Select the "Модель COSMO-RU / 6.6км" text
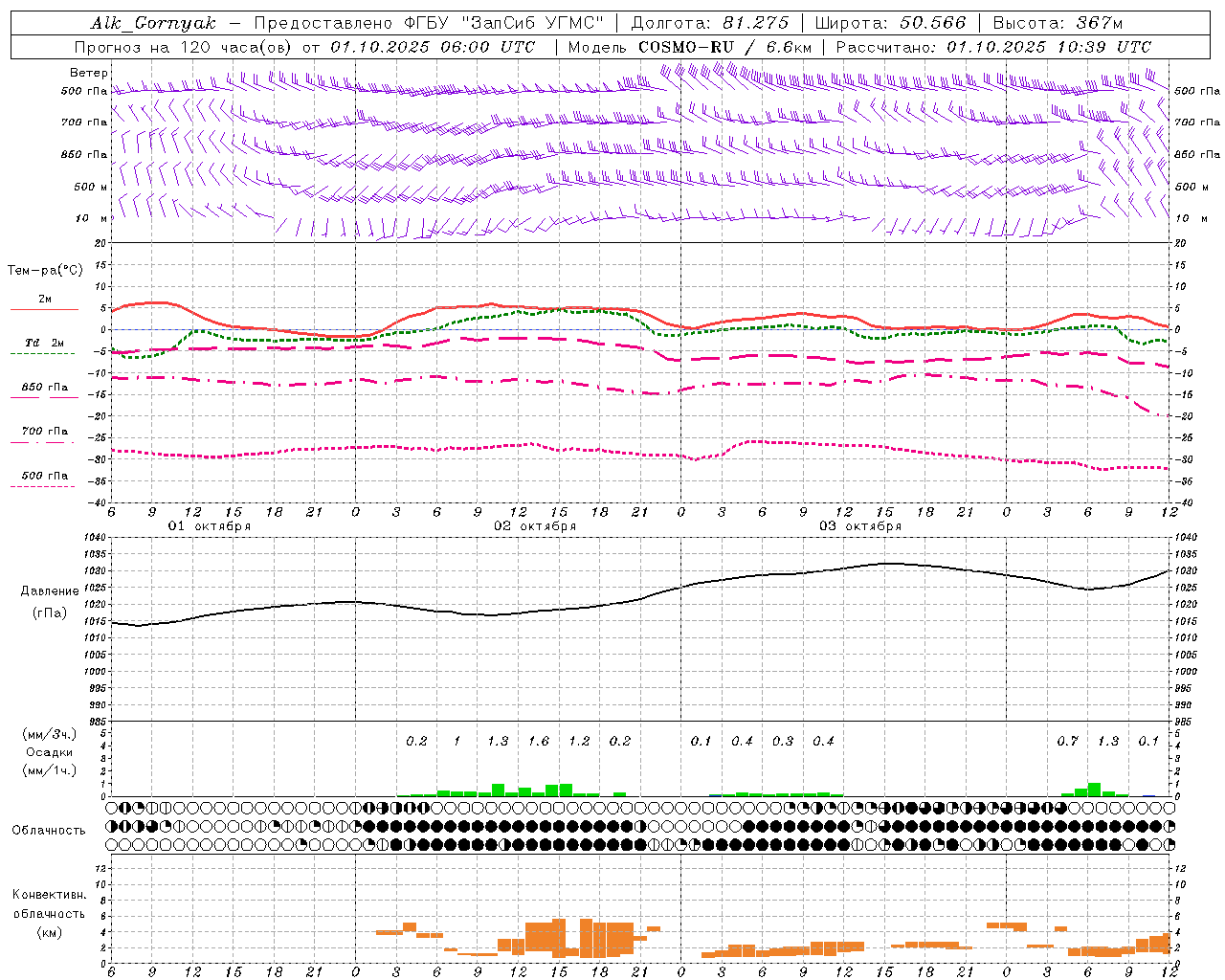1225x980 pixels. click(x=690, y=47)
